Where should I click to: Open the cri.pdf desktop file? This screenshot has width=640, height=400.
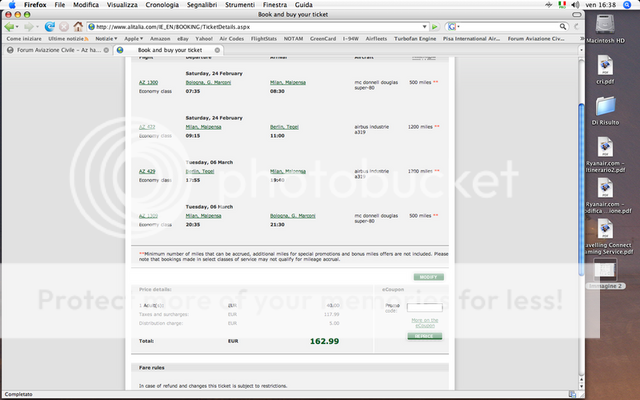click(x=605, y=72)
